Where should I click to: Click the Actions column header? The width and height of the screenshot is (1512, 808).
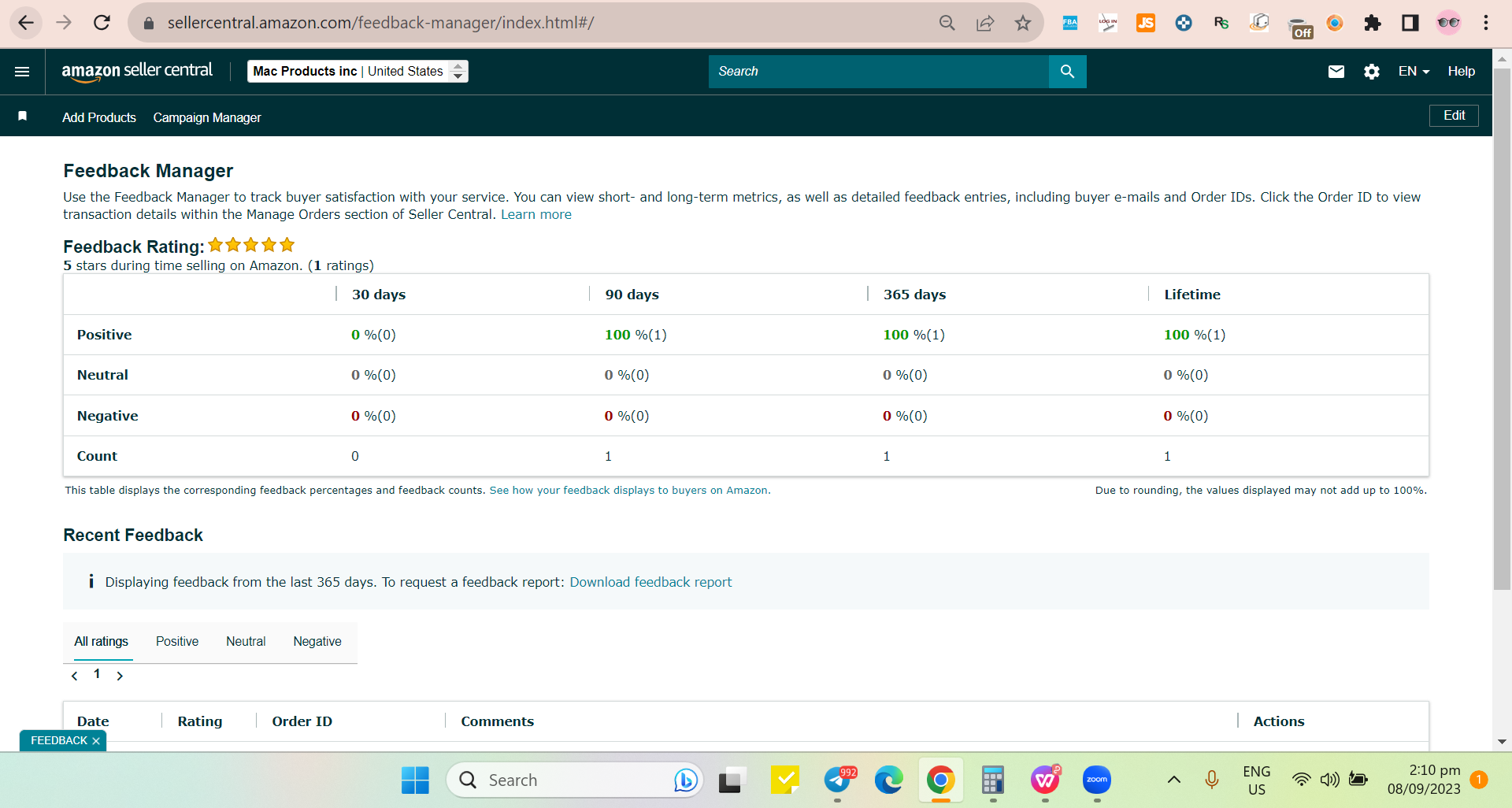1279,721
